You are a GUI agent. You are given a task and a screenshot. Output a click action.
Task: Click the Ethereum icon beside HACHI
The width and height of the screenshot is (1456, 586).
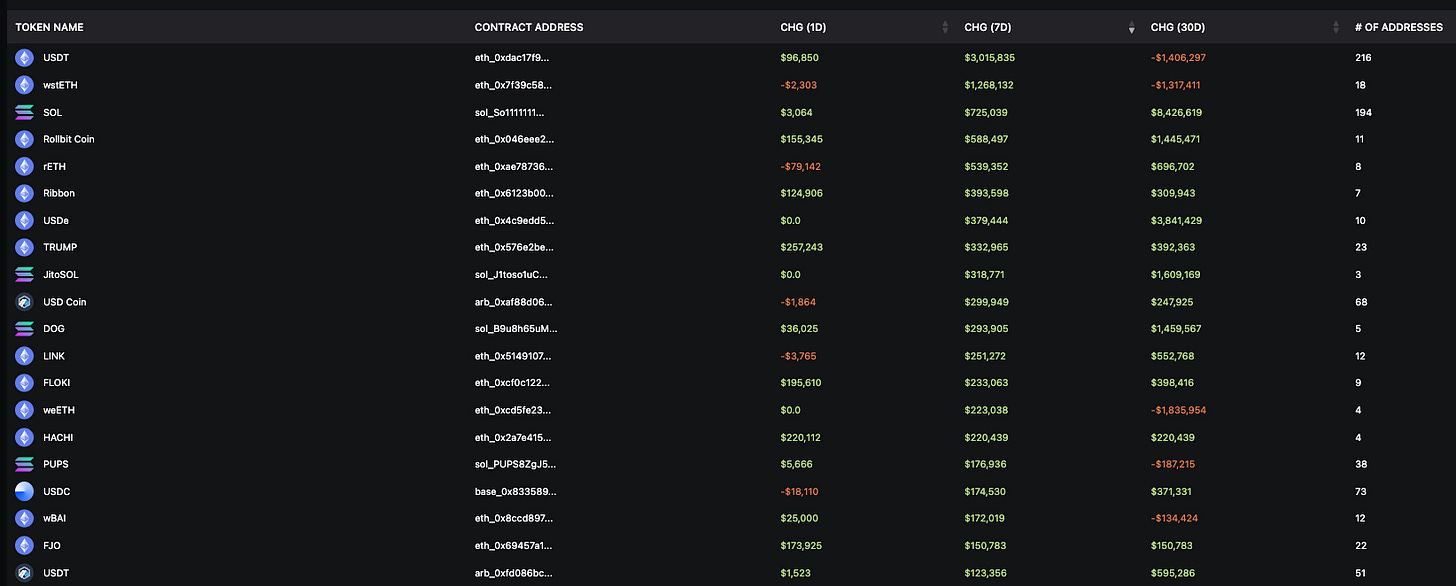pyautogui.click(x=24, y=437)
